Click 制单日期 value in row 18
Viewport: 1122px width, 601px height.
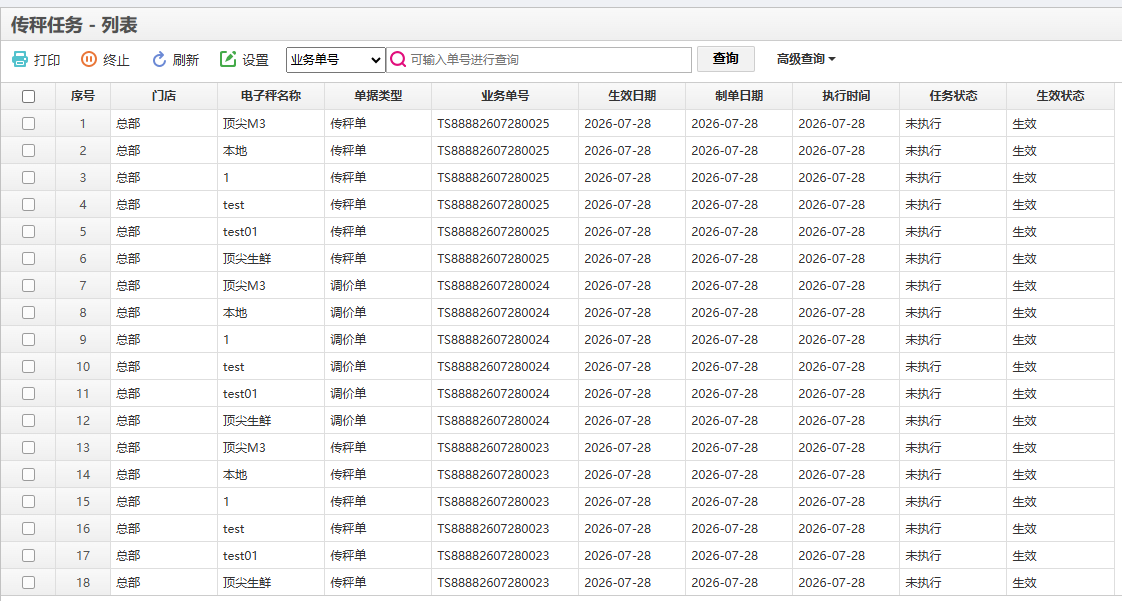724,583
